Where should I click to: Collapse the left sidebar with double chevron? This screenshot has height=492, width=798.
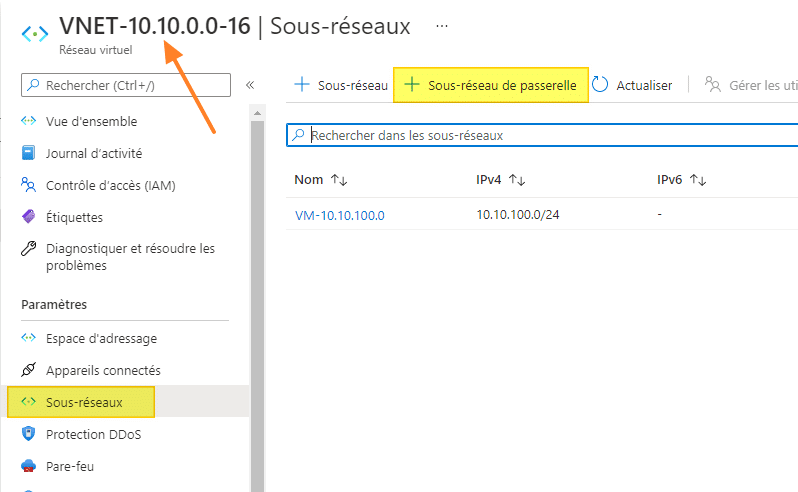(250, 86)
